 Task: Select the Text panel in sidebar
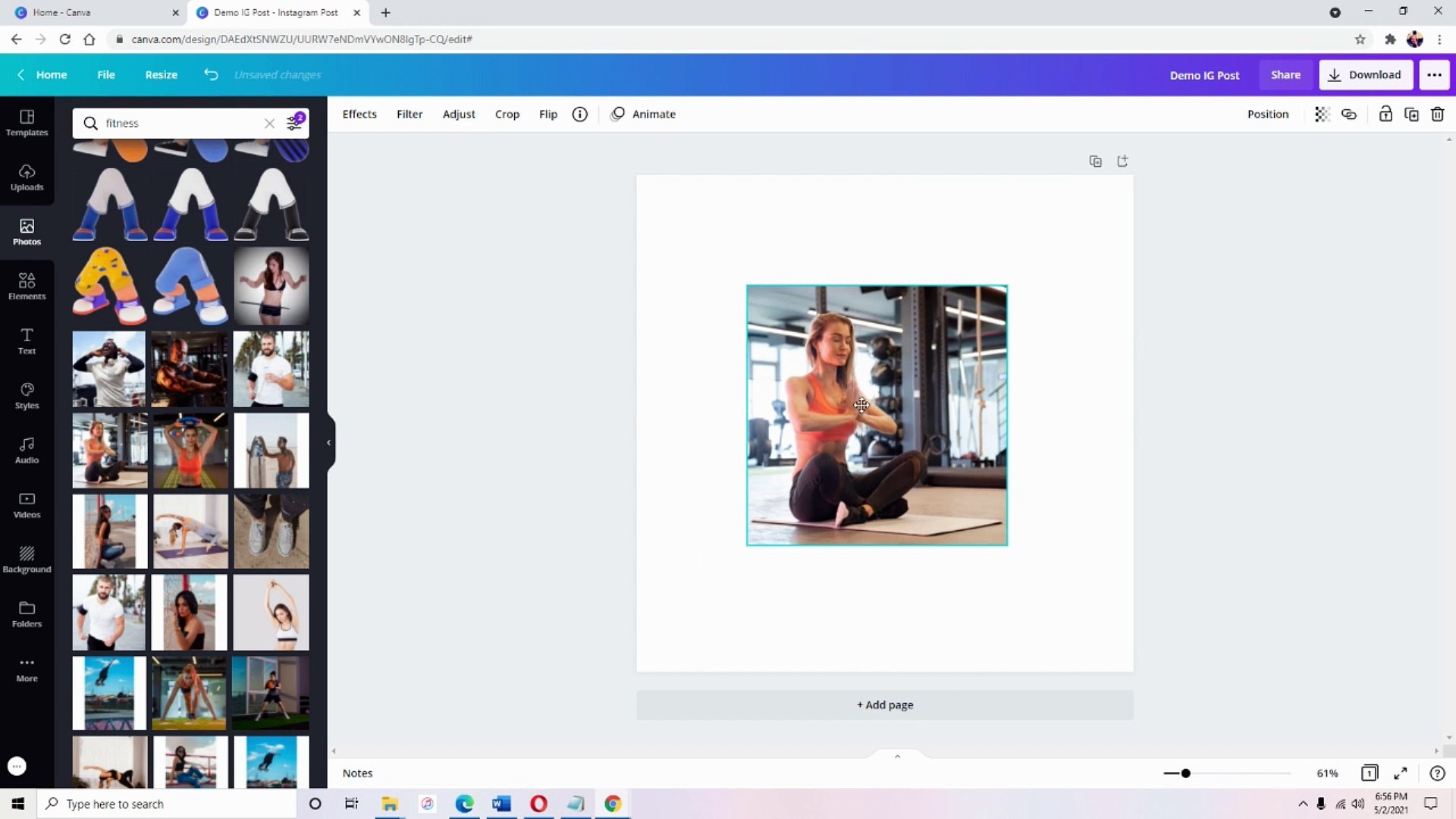coord(27,341)
